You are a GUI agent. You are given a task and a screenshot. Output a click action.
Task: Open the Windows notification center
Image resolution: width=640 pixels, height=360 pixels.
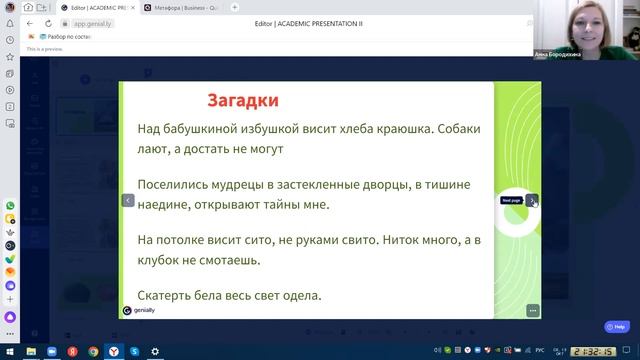tap(627, 351)
